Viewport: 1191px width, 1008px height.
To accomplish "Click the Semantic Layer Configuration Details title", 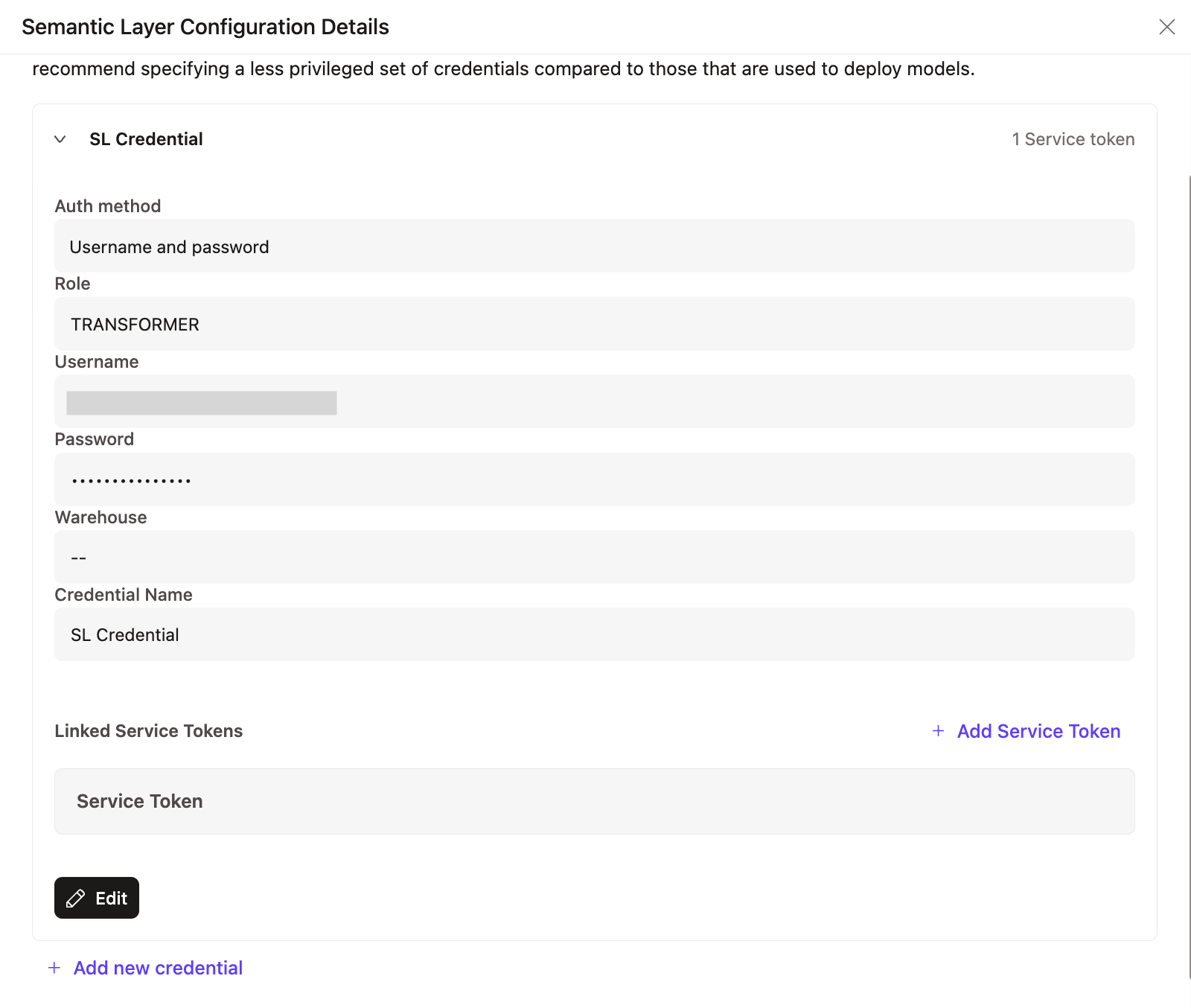I will pos(205,27).
